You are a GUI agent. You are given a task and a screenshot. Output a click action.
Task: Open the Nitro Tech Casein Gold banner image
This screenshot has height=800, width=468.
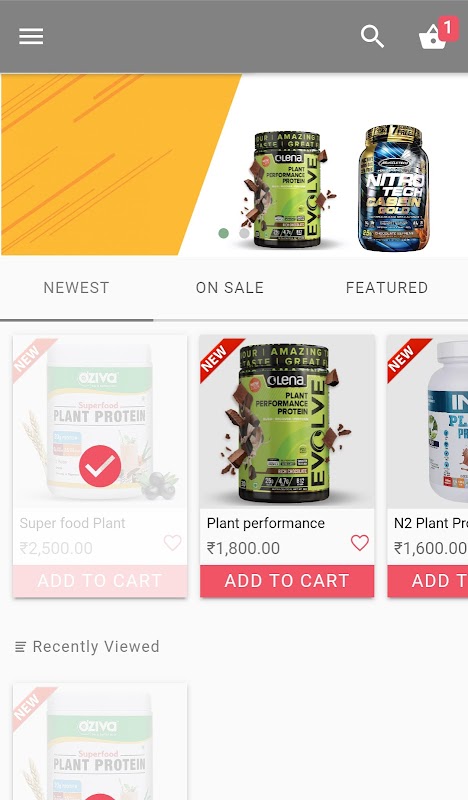(392, 188)
